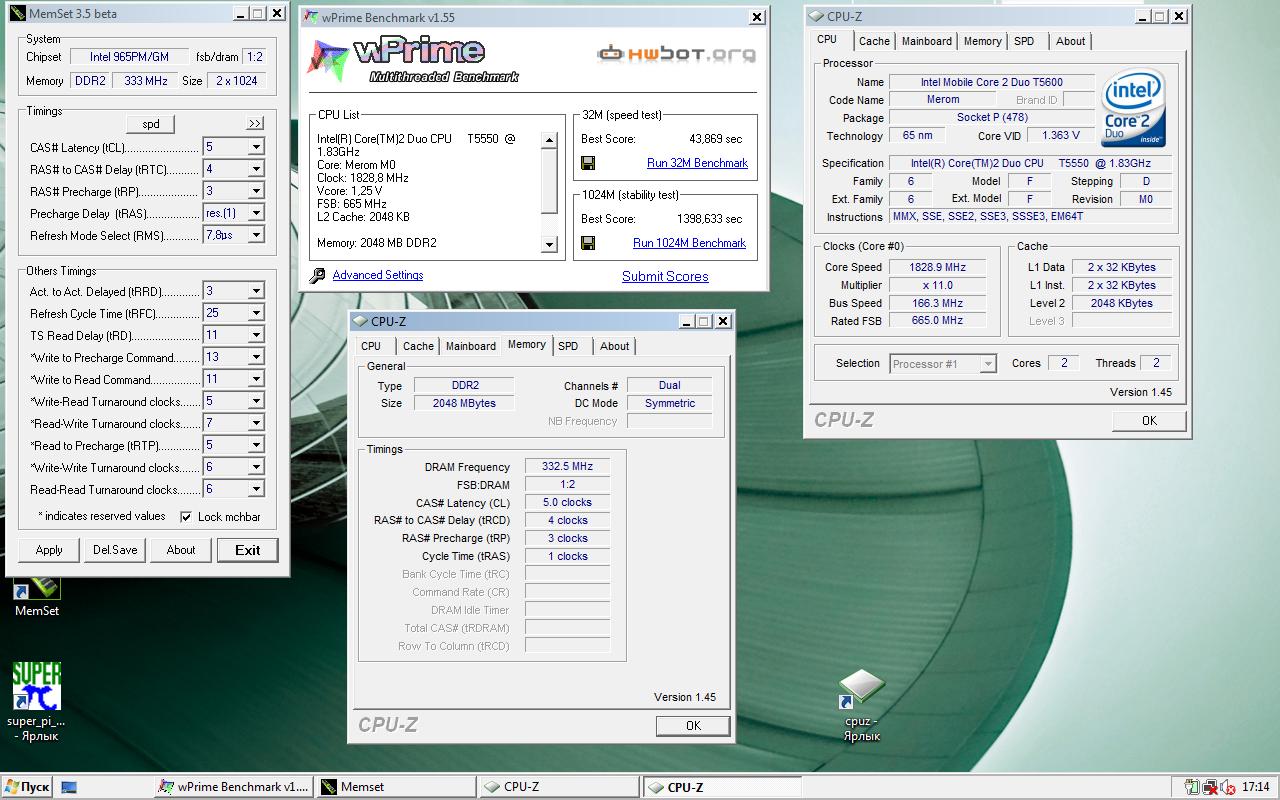Screen dimensions: 1280x800
Task: Click the Start button on taskbar
Action: tap(27, 787)
